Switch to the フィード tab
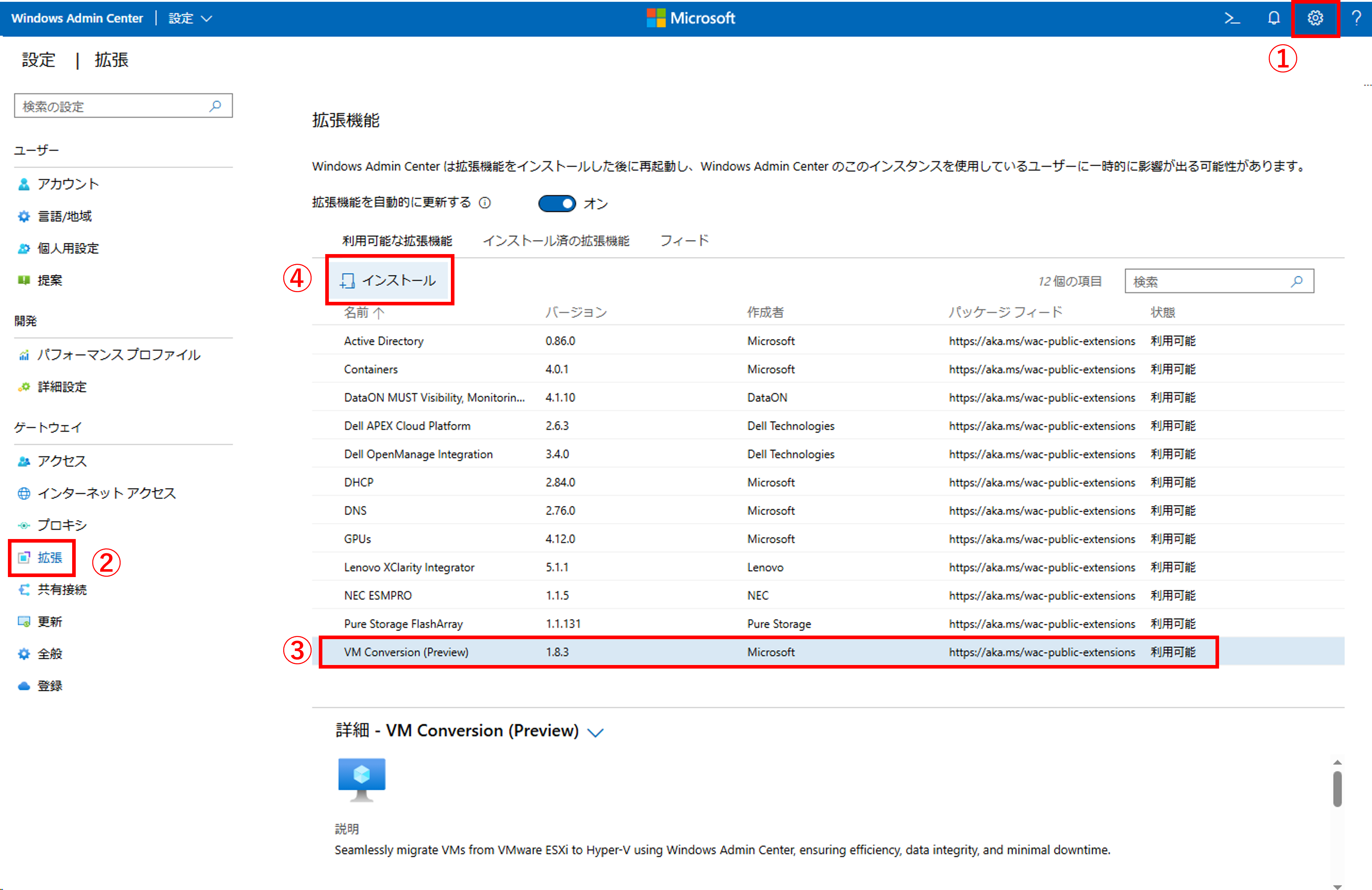Screen dimensions: 1372x890 pos(684,241)
